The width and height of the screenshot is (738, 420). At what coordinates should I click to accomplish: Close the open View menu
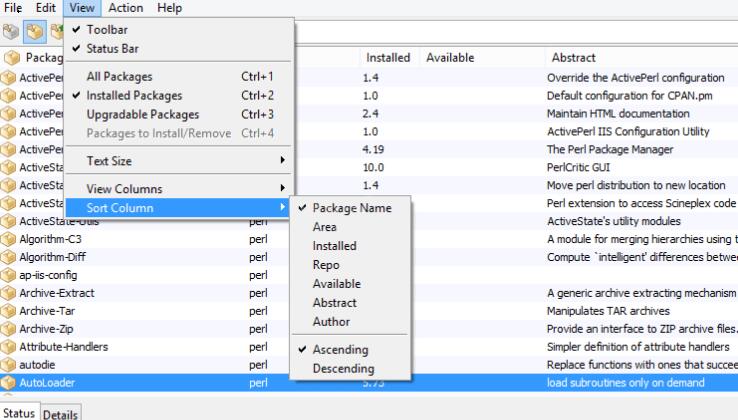82,8
